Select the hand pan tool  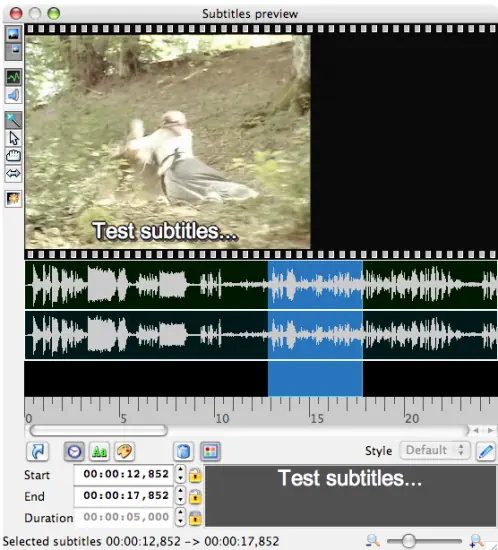click(x=13, y=156)
